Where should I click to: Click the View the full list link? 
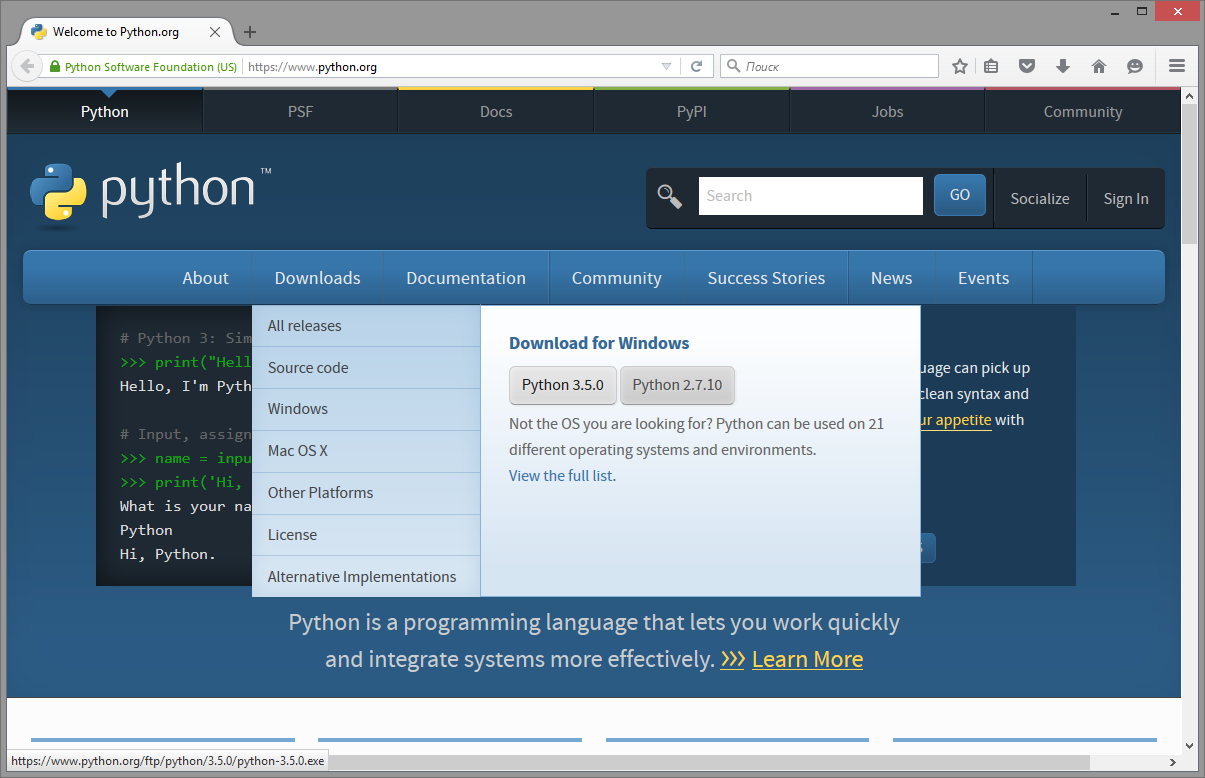coord(561,476)
